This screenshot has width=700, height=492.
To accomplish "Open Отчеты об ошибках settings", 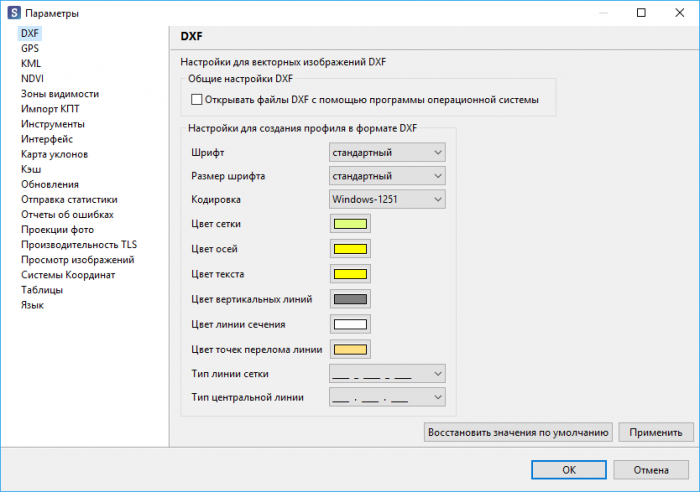I will [67, 215].
